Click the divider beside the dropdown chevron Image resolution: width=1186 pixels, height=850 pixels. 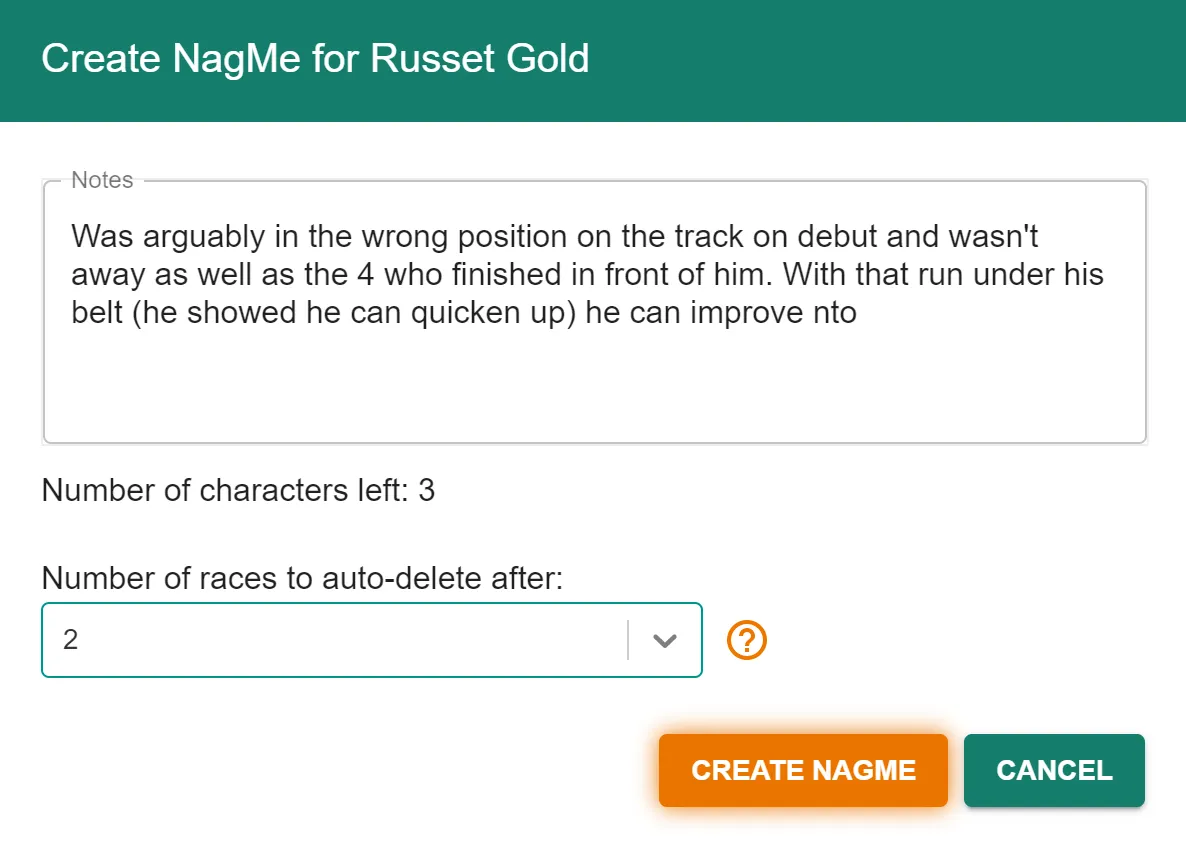tap(628, 640)
